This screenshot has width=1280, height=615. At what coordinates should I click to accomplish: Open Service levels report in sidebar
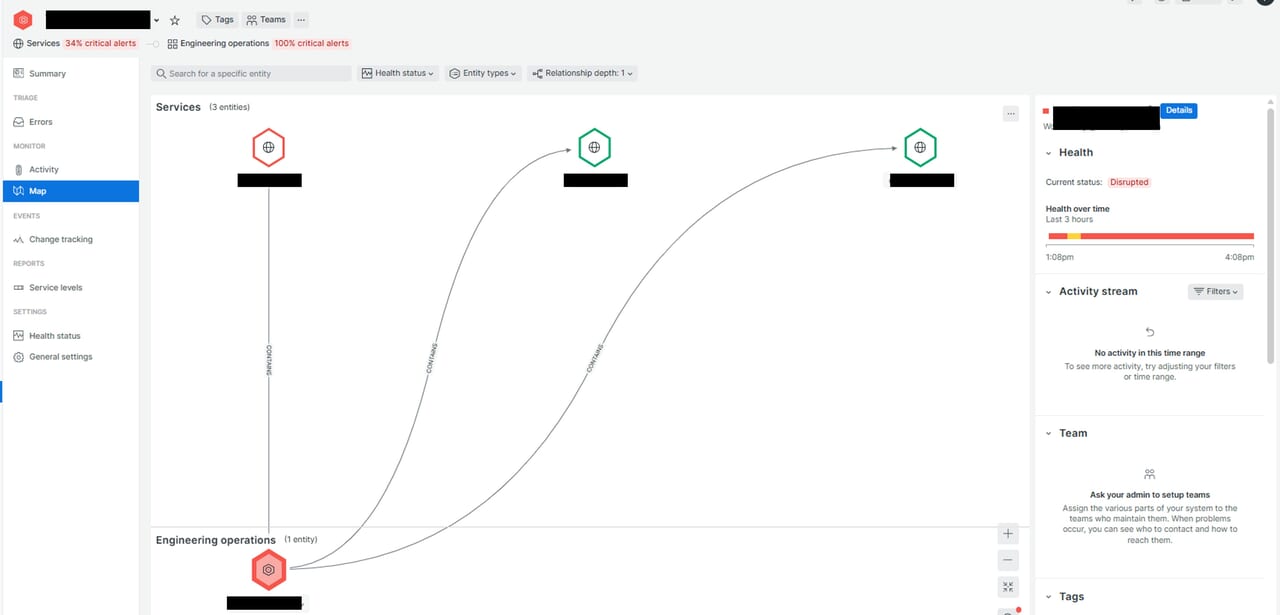(x=55, y=288)
